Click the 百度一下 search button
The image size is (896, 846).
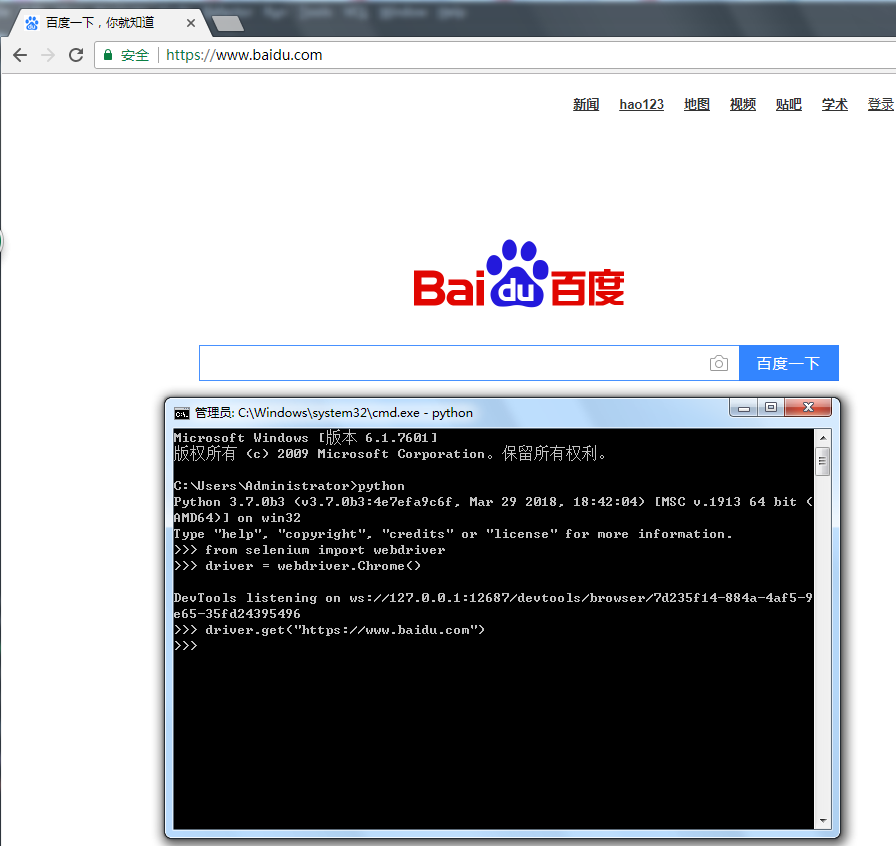[x=789, y=363]
